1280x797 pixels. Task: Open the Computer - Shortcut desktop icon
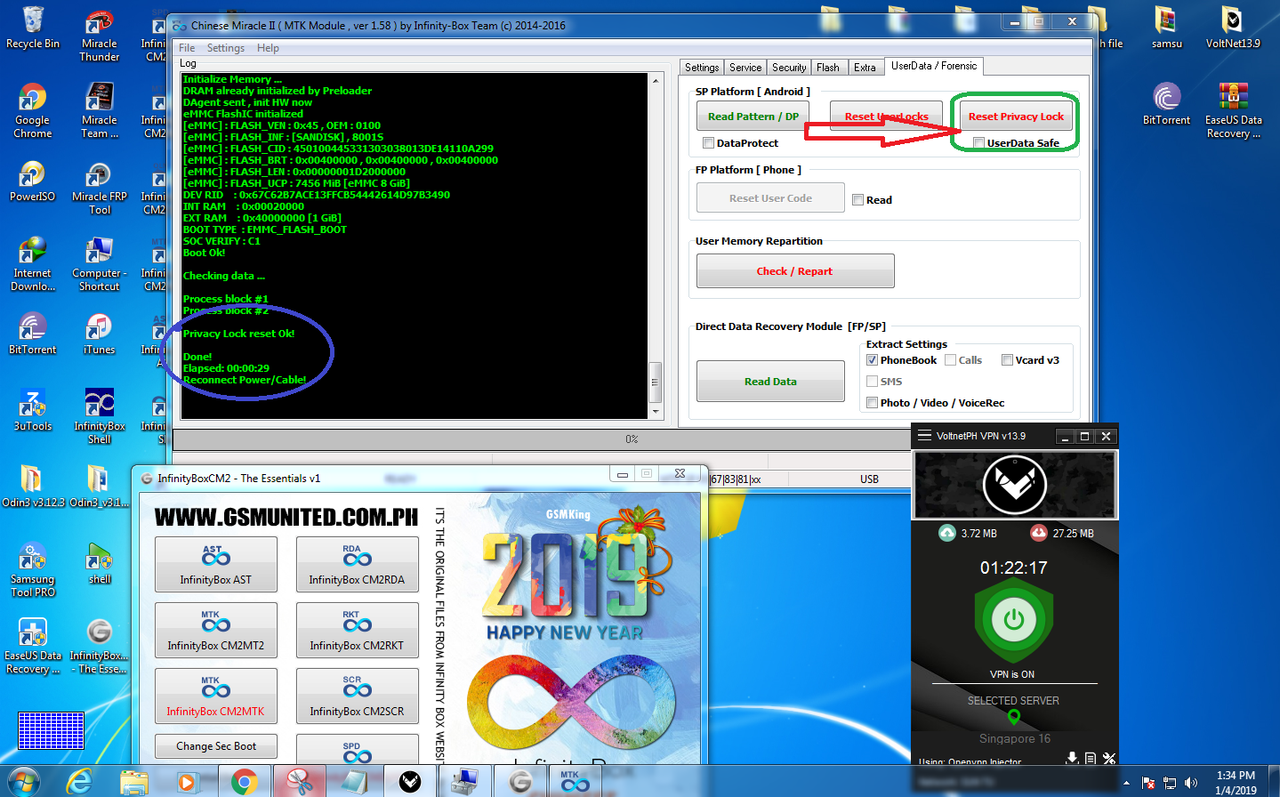tap(99, 264)
